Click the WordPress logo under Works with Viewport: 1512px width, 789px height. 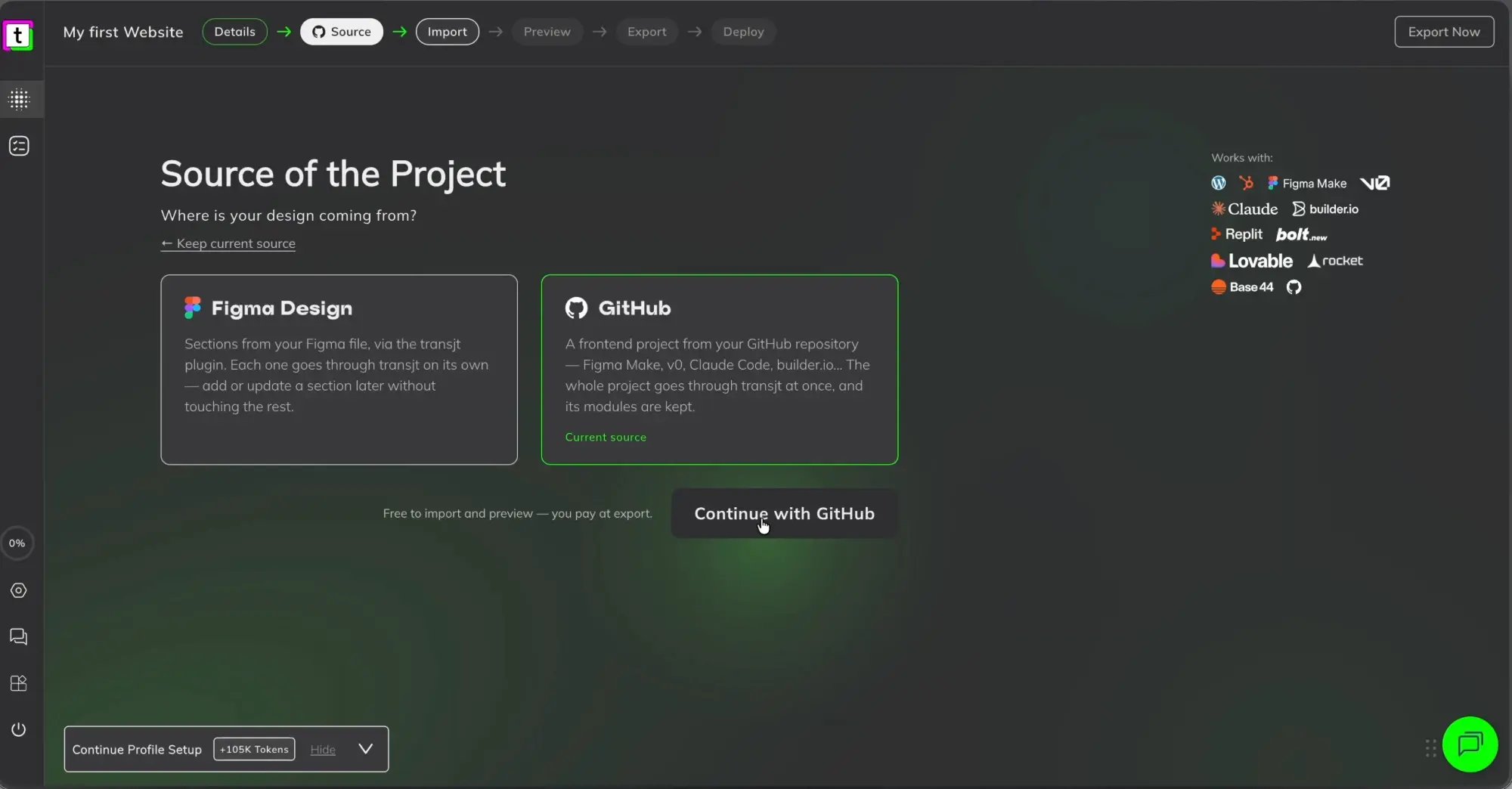(1218, 183)
